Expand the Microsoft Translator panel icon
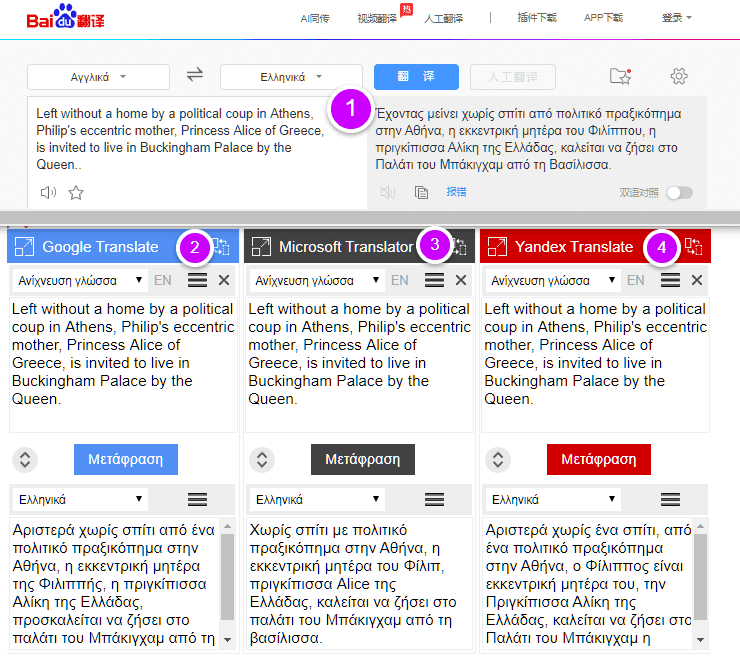740x658 pixels. 261,246
